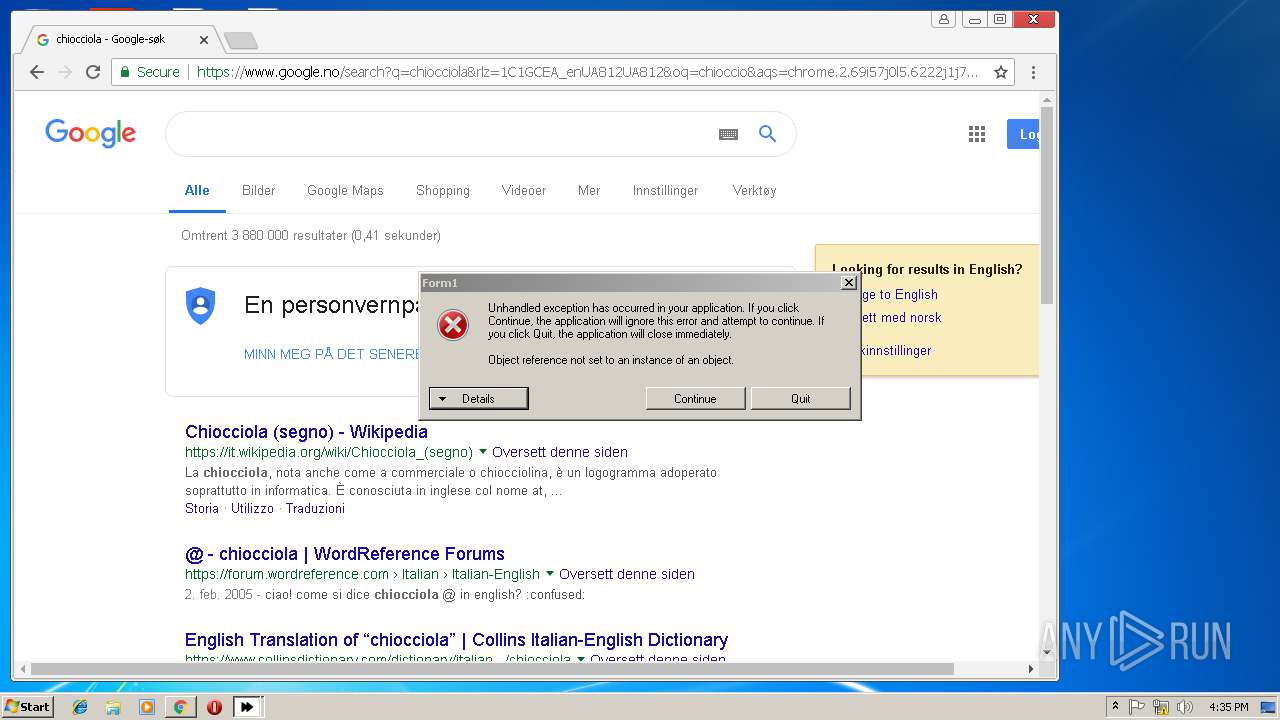Click Oversett denne siden for the Wikipedia result
Image resolution: width=1280 pixels, height=720 pixels.
pos(560,452)
